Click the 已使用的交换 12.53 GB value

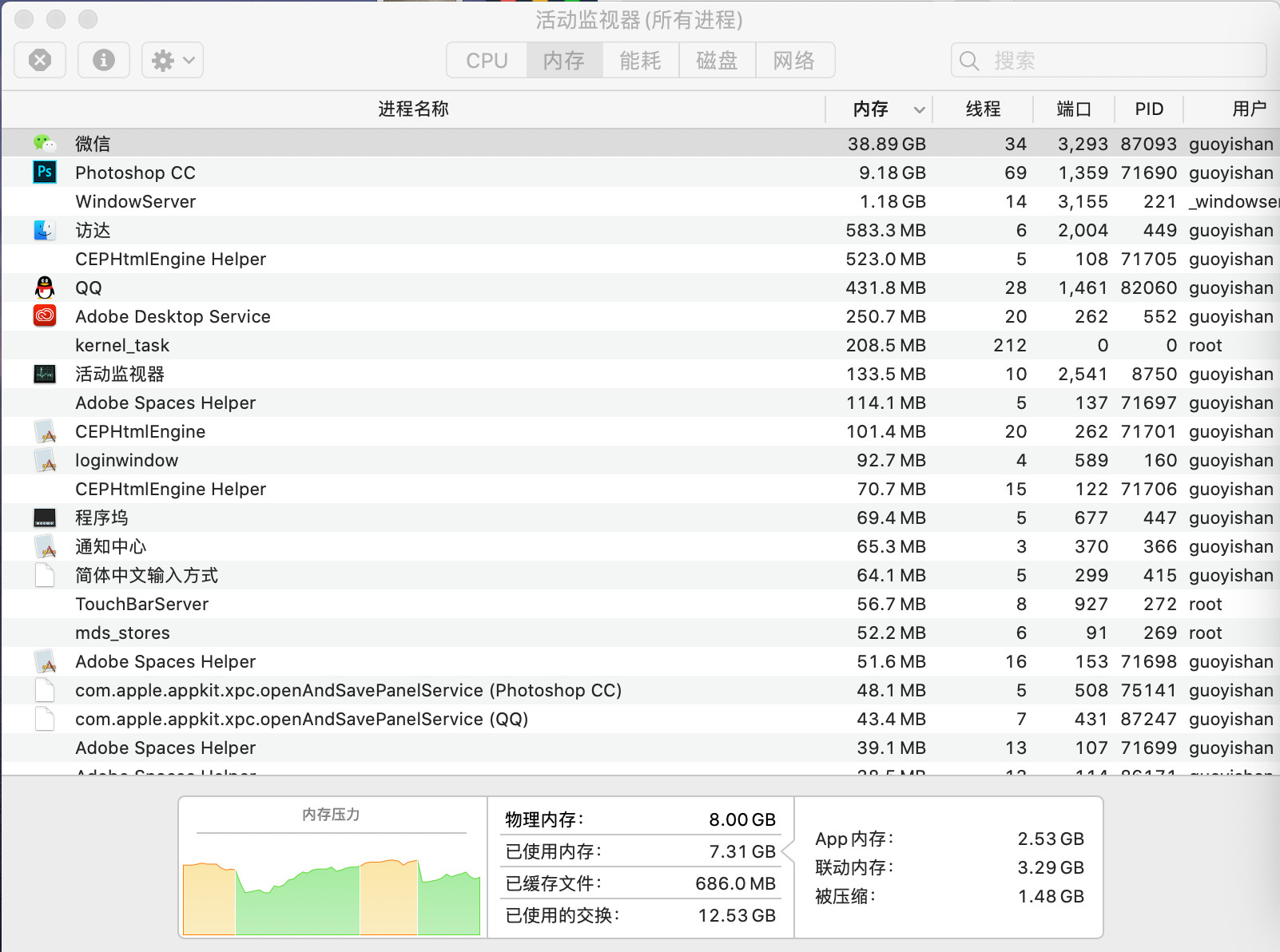[737, 915]
